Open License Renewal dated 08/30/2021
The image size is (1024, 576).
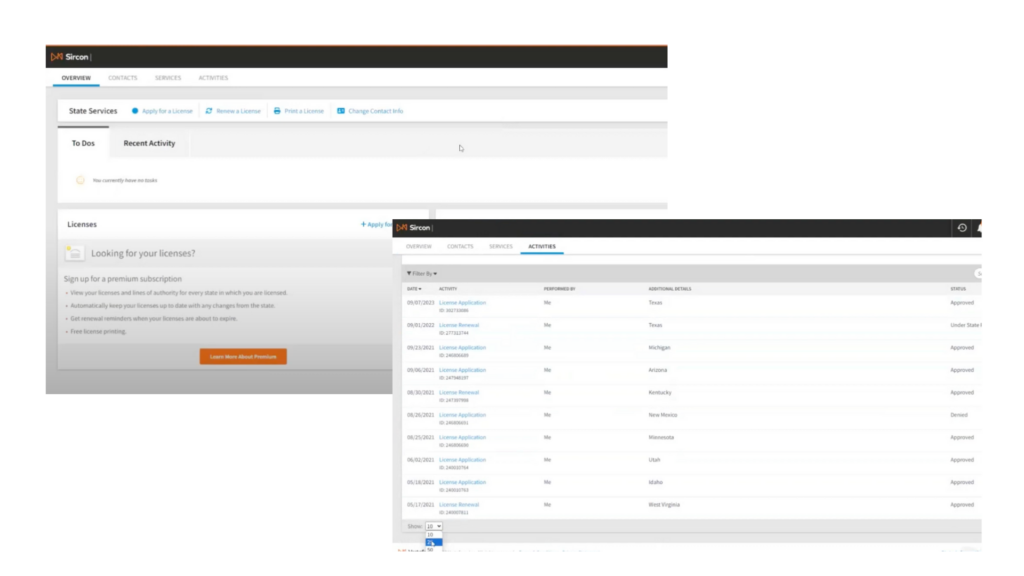point(459,392)
